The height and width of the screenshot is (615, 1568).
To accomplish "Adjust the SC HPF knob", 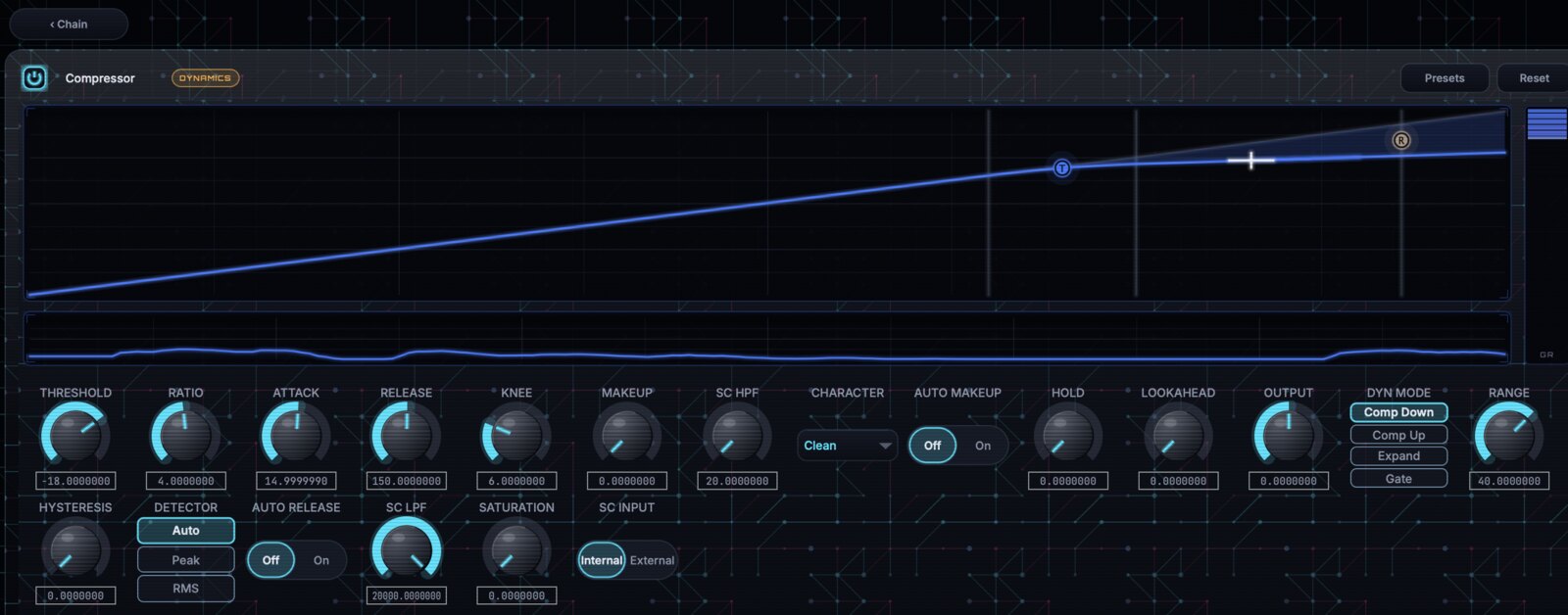I will (737, 435).
